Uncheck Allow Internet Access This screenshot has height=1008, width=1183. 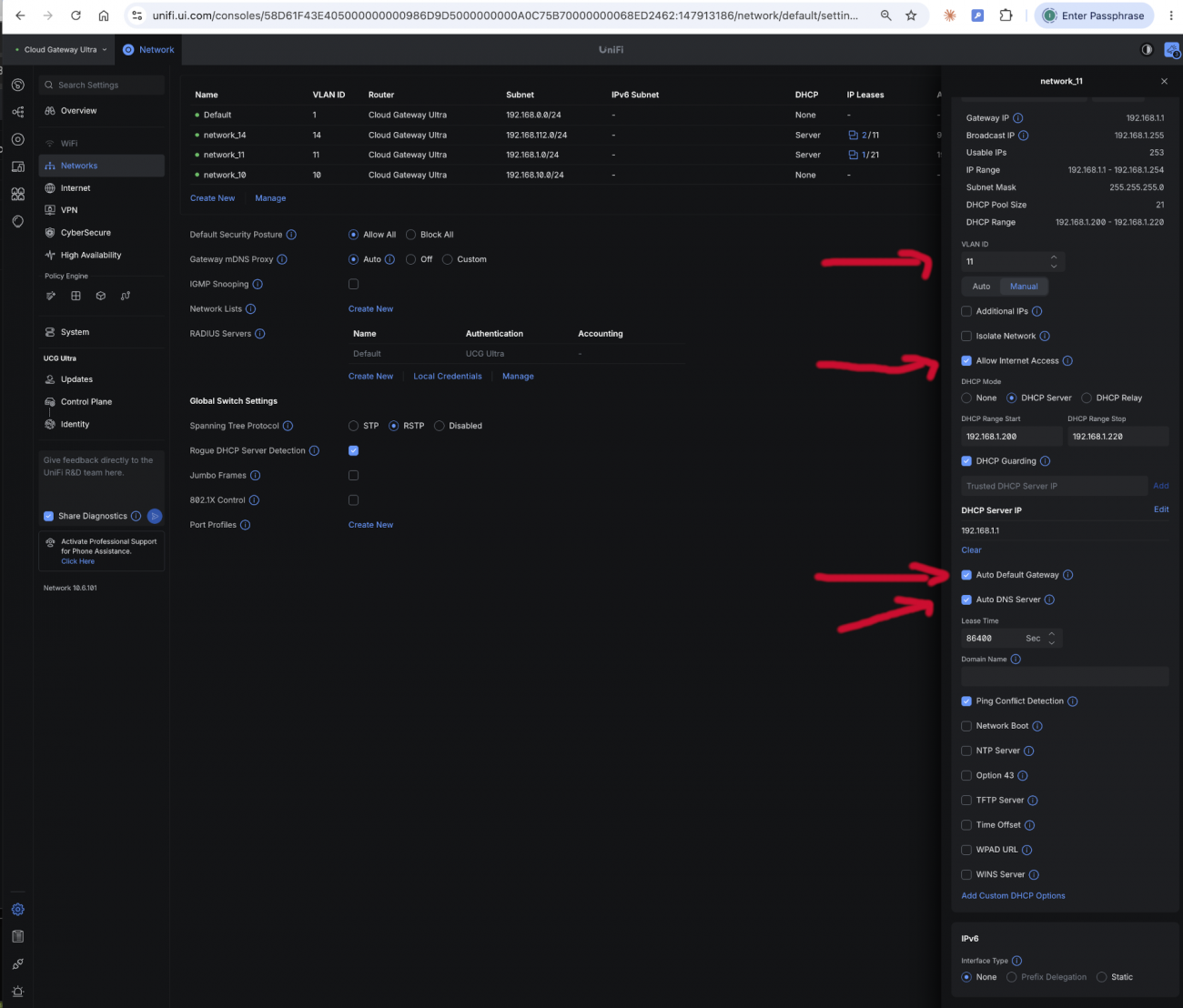pos(966,360)
